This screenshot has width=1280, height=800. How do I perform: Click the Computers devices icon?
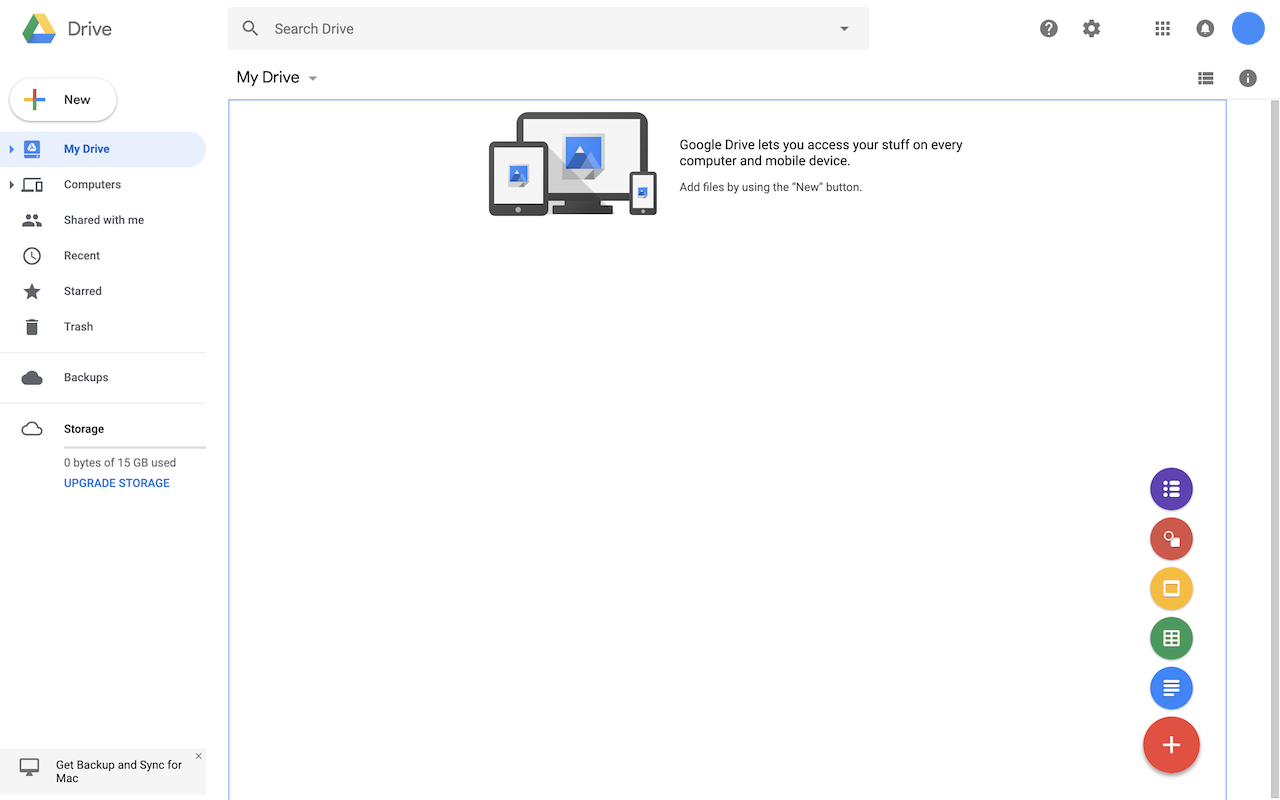point(32,185)
